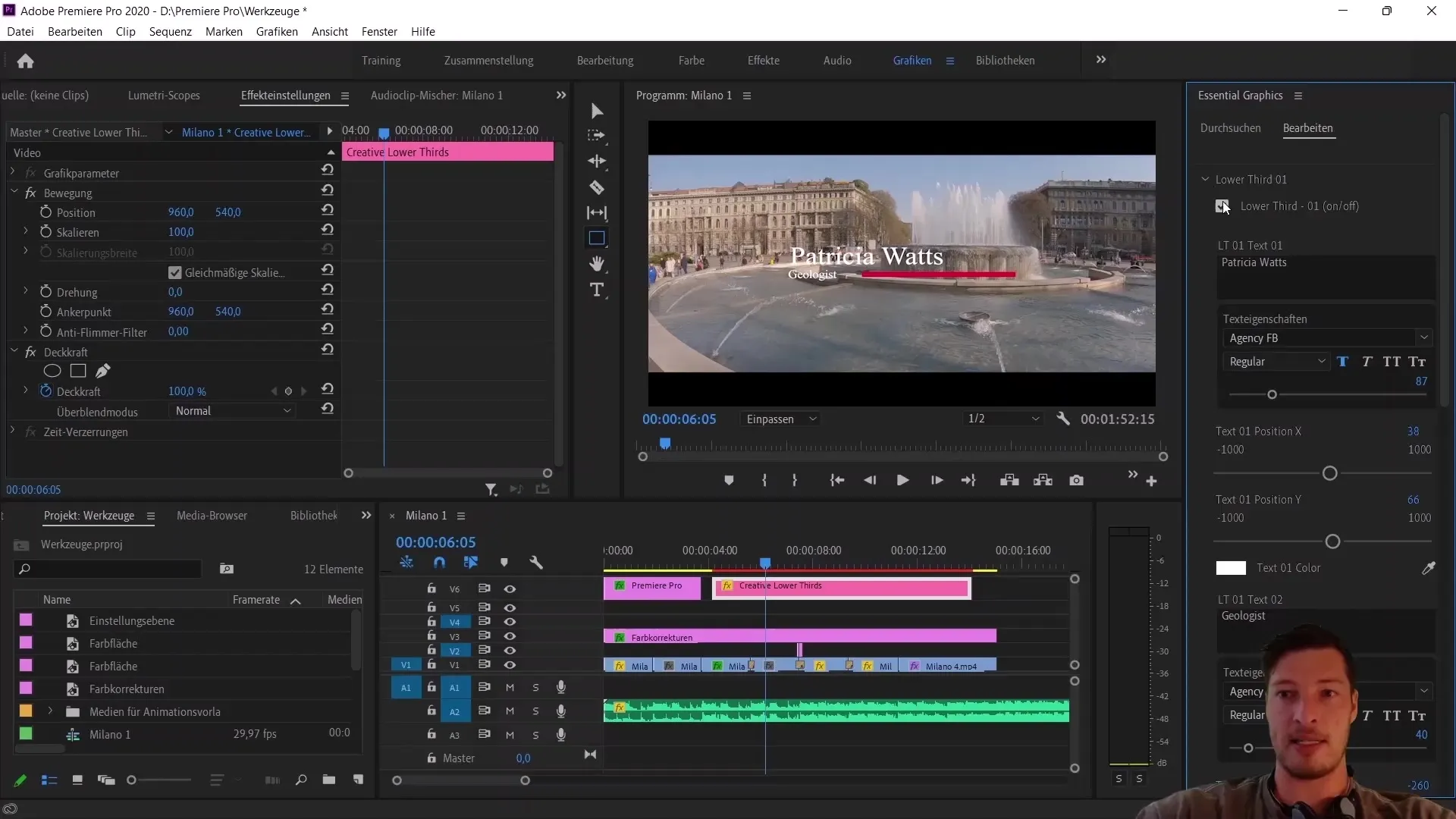Collapse the Bewegung effect section

click(14, 193)
